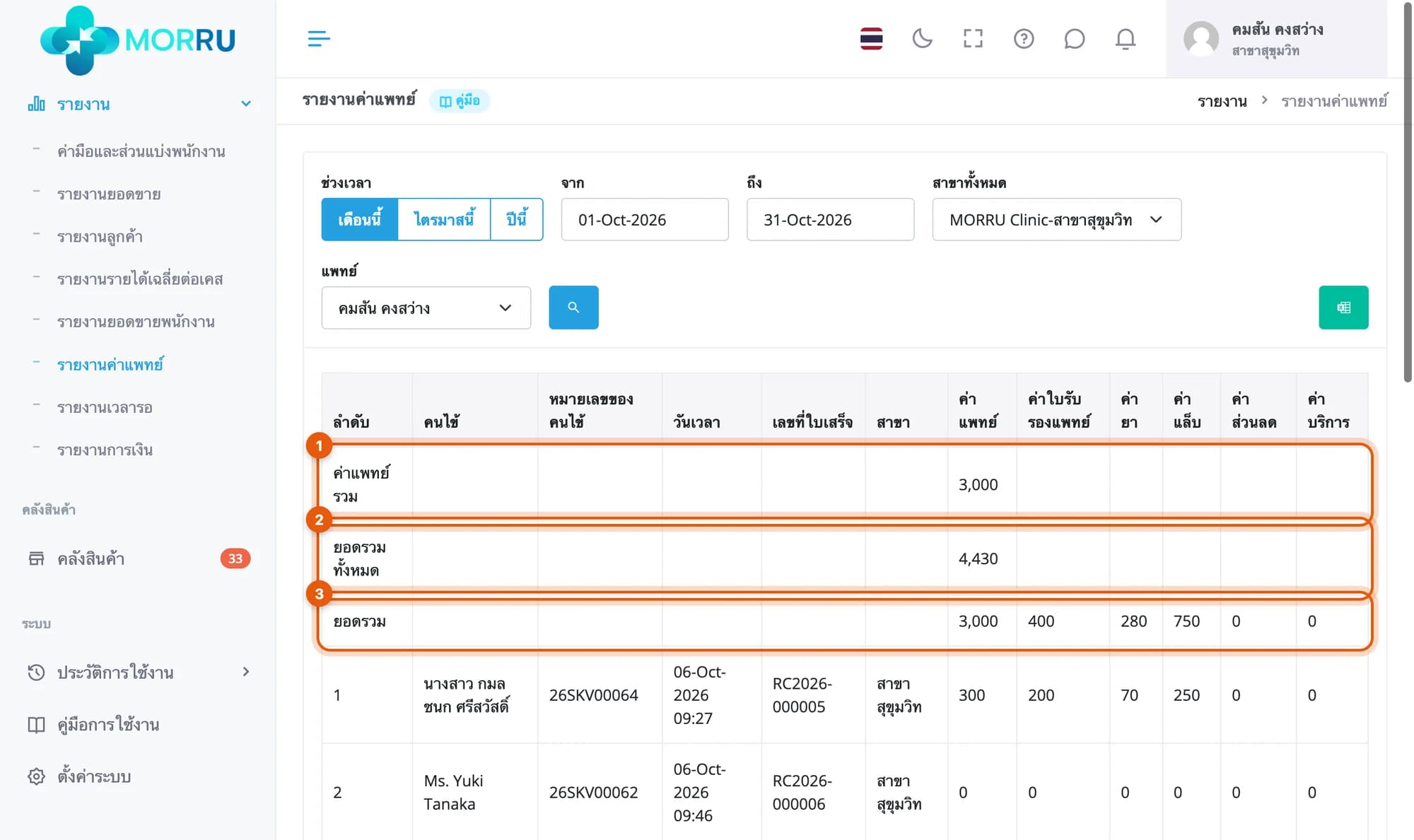Toggle dark mode moon icon
The height and width of the screenshot is (840, 1414).
pyautogui.click(x=922, y=38)
